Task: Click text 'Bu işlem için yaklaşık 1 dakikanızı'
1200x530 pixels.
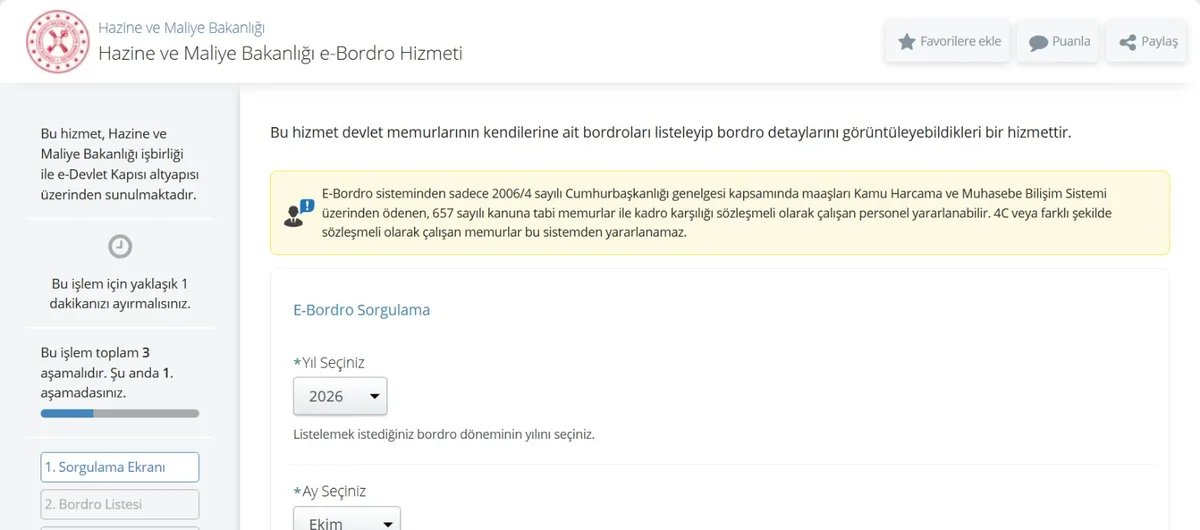Action: [120, 293]
